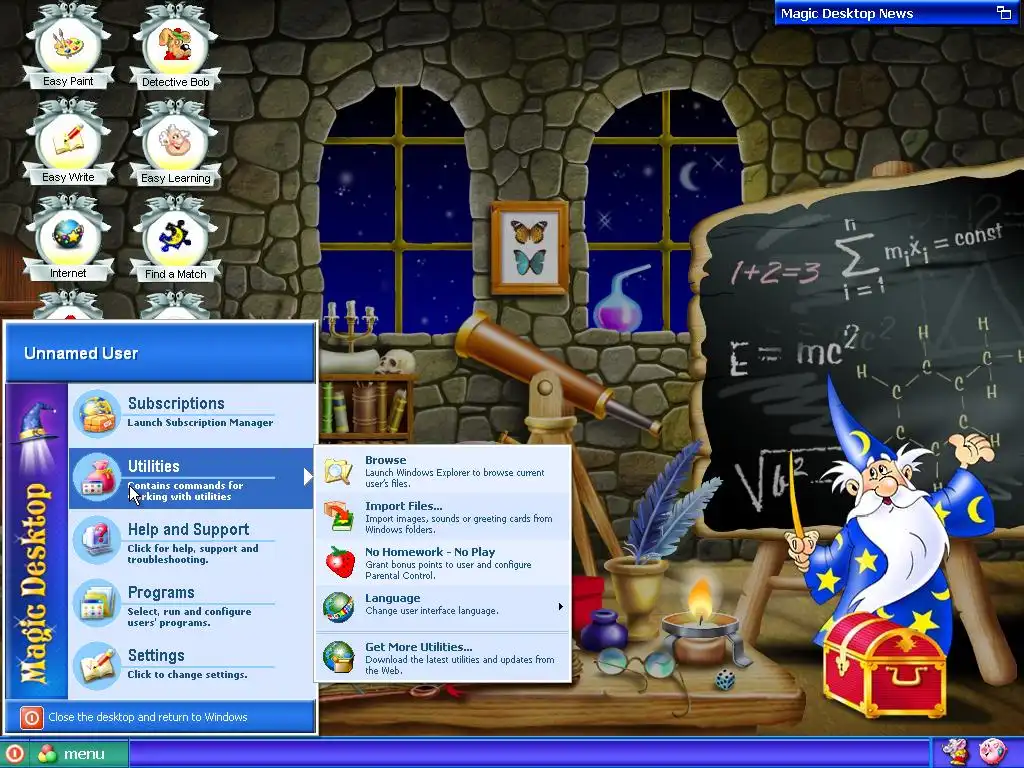Screen dimensions: 1024x768
Task: Click the Utilities bag icon
Action: 97,477
